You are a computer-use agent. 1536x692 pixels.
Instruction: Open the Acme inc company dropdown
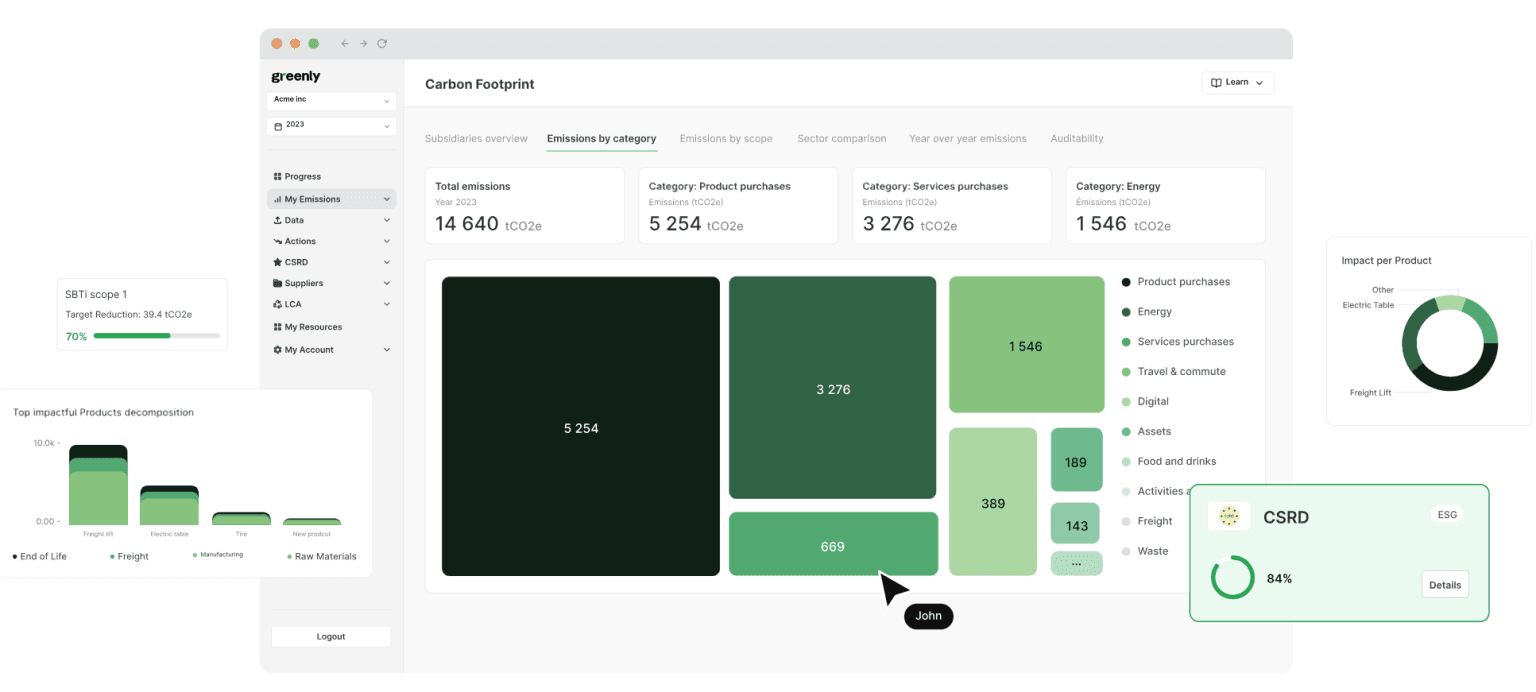(331, 100)
